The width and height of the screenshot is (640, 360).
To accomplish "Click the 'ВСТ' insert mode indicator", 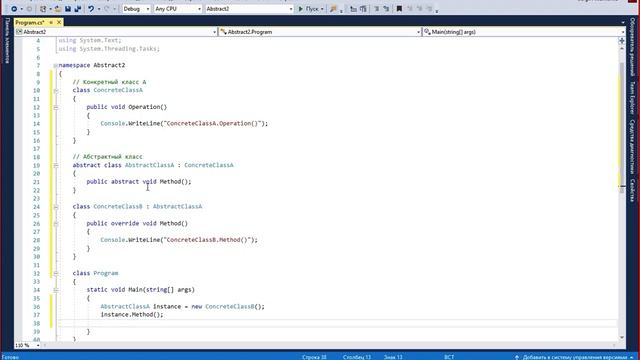I will 449,357.
